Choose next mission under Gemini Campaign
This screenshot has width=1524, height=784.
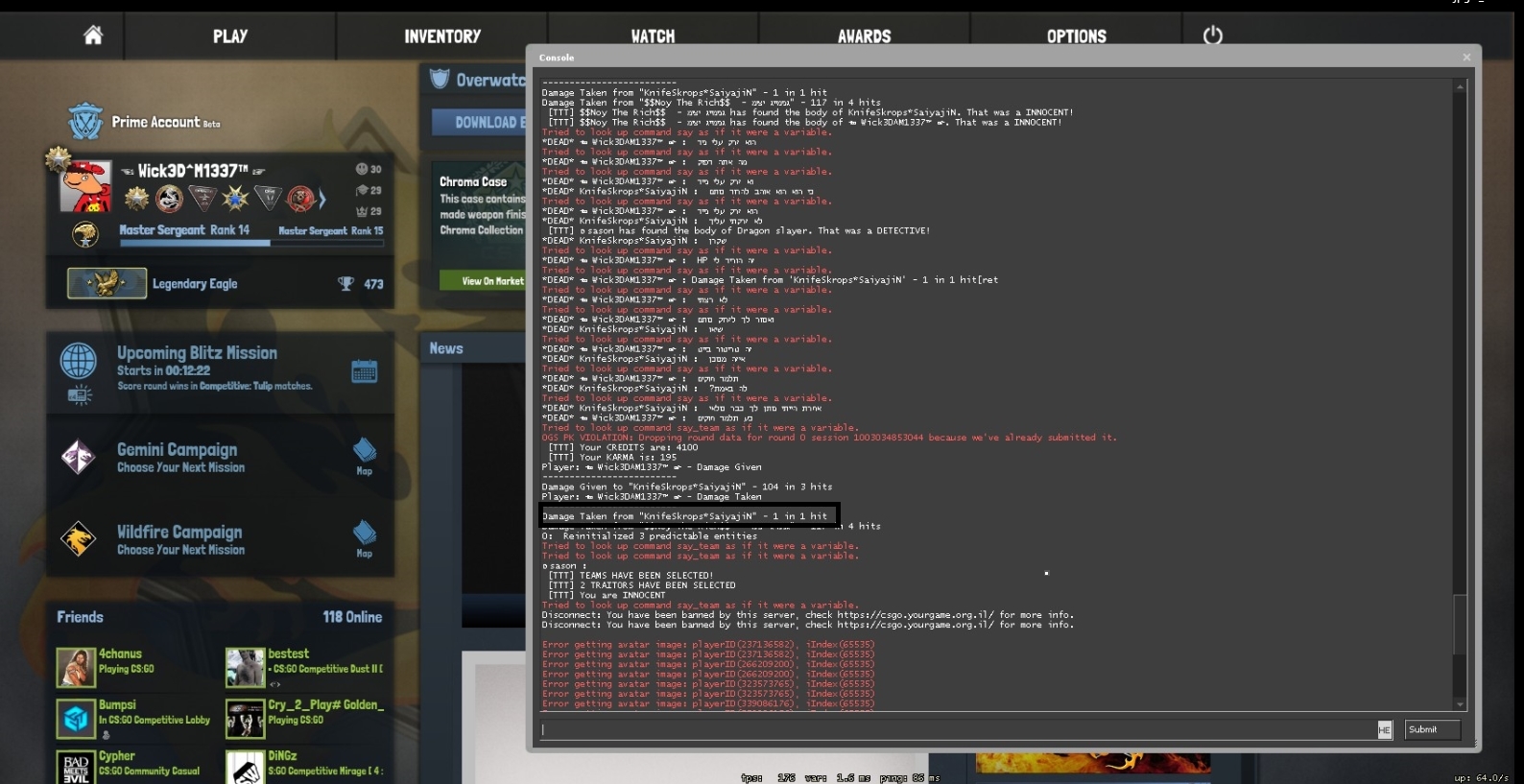[180, 467]
